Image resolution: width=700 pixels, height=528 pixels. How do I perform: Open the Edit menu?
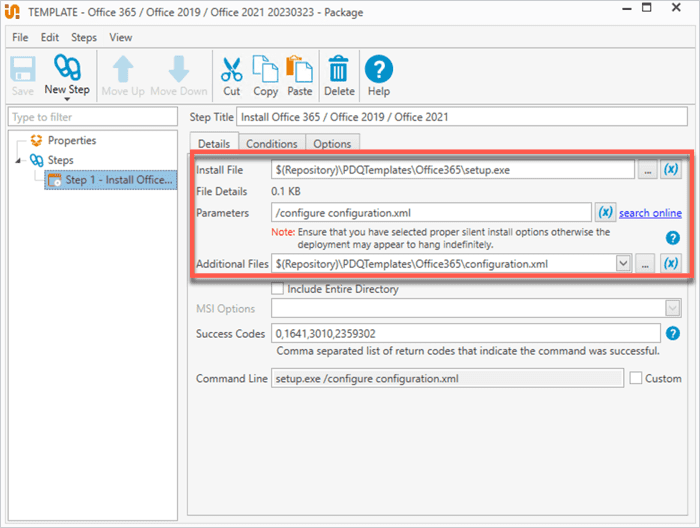click(50, 37)
